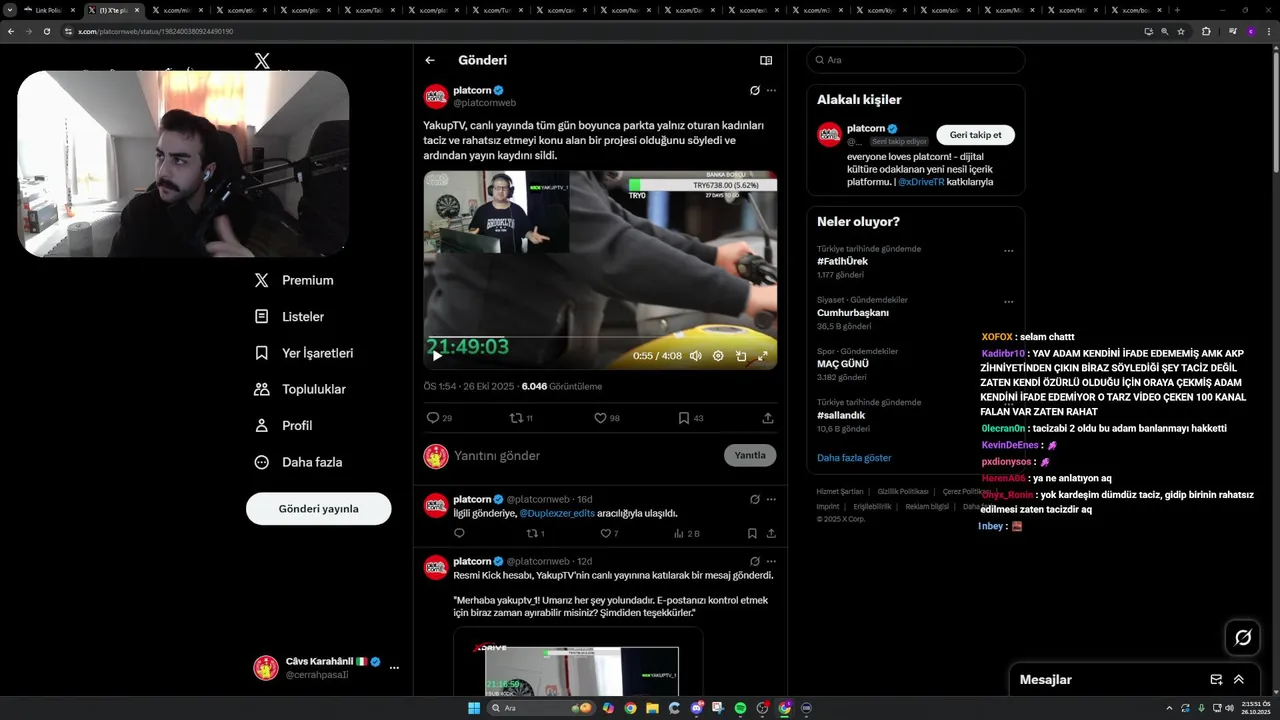Open Discord from the taskbar
Screen dimensions: 1280x720
tap(696, 708)
